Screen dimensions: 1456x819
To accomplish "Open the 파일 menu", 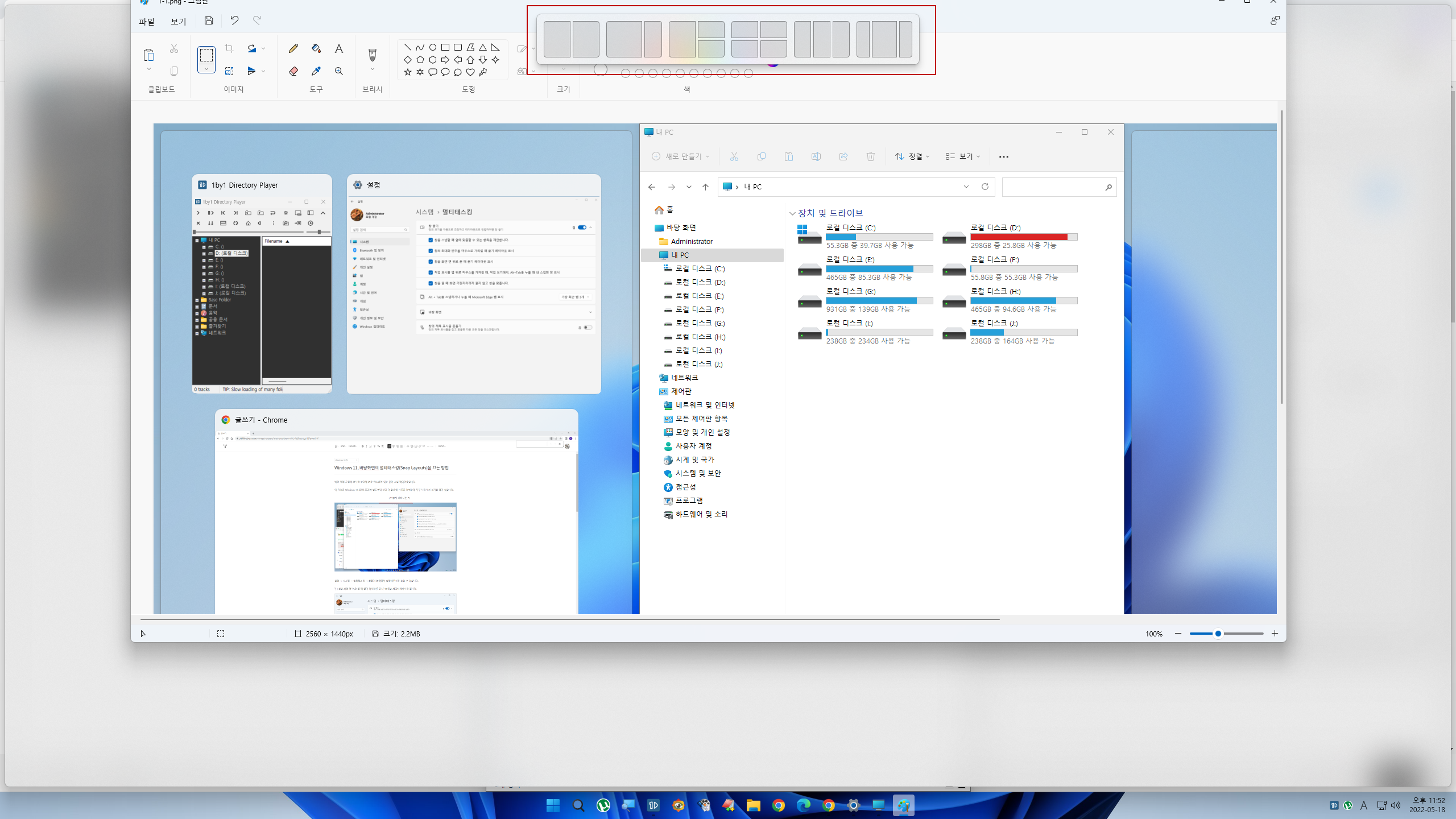I will [147, 22].
